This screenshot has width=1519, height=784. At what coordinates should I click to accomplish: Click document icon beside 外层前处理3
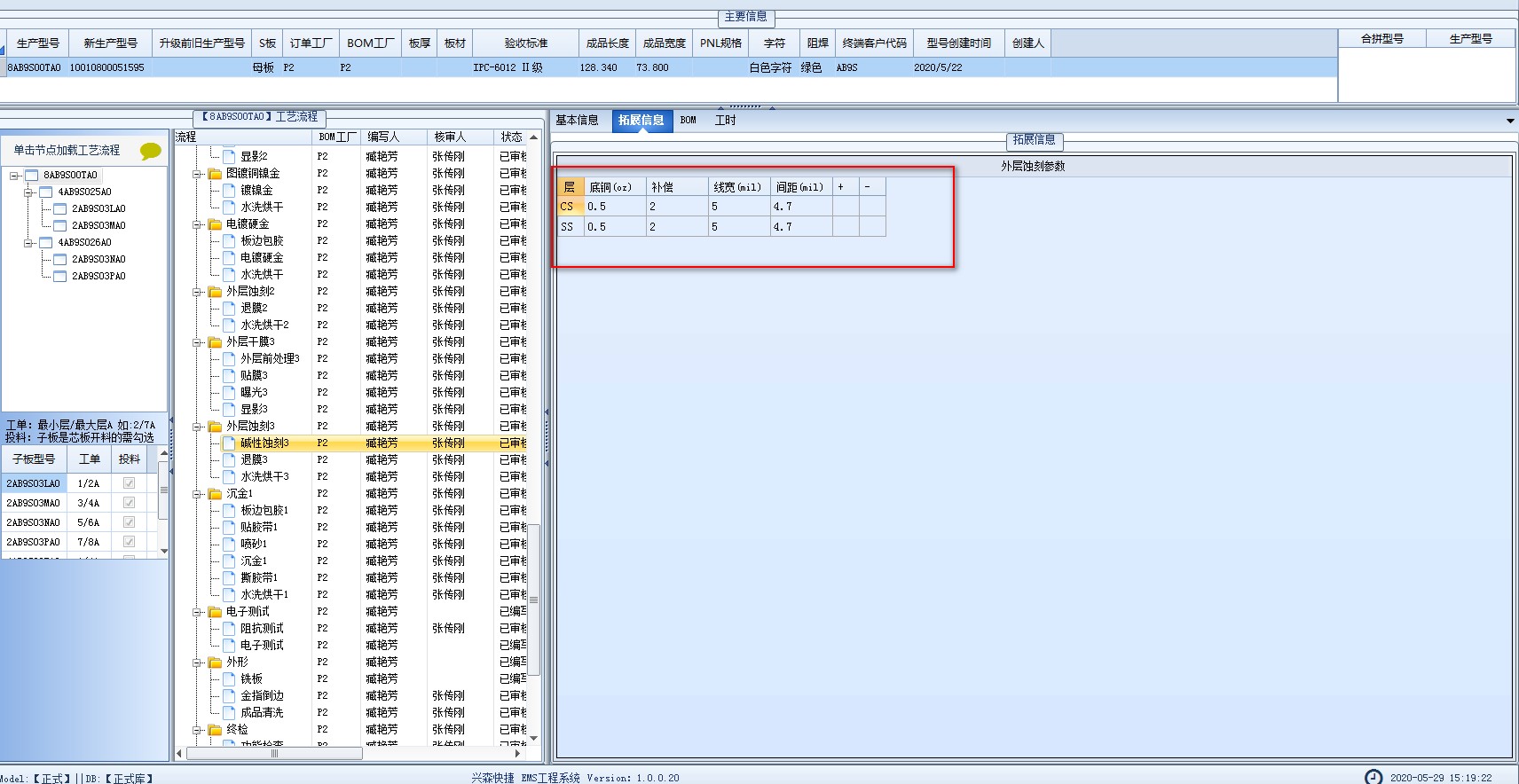[x=229, y=358]
